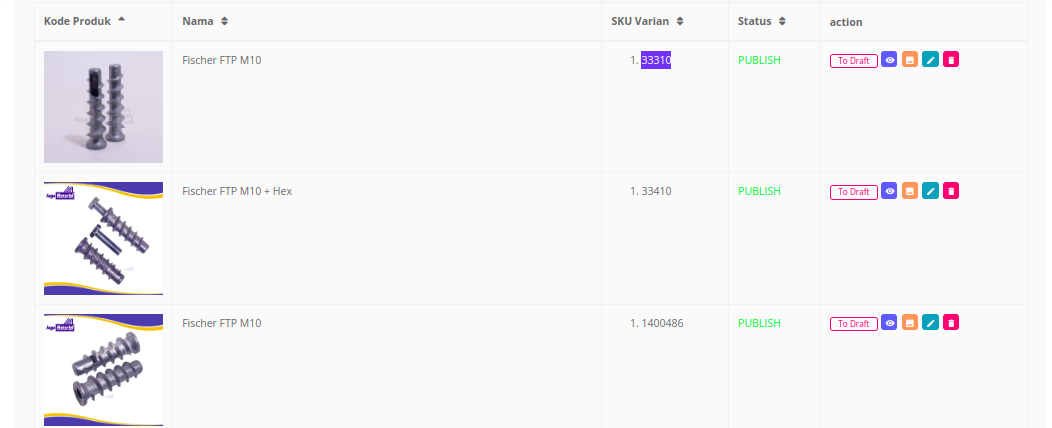Open image manager for Fischer FTP M10 + Hex
1052x428 pixels.
[x=910, y=191]
